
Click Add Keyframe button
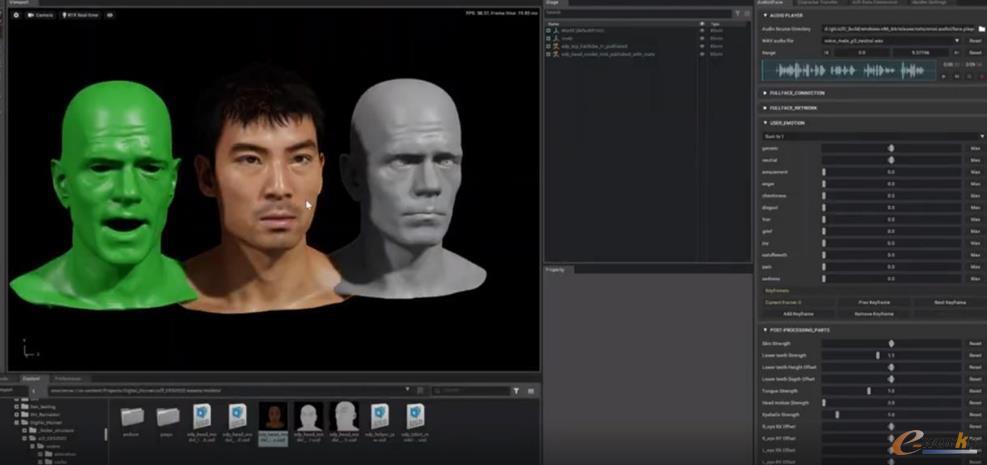798,313
